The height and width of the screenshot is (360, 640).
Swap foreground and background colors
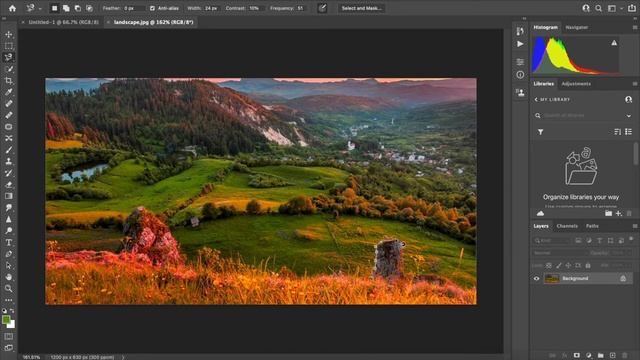pos(12,311)
